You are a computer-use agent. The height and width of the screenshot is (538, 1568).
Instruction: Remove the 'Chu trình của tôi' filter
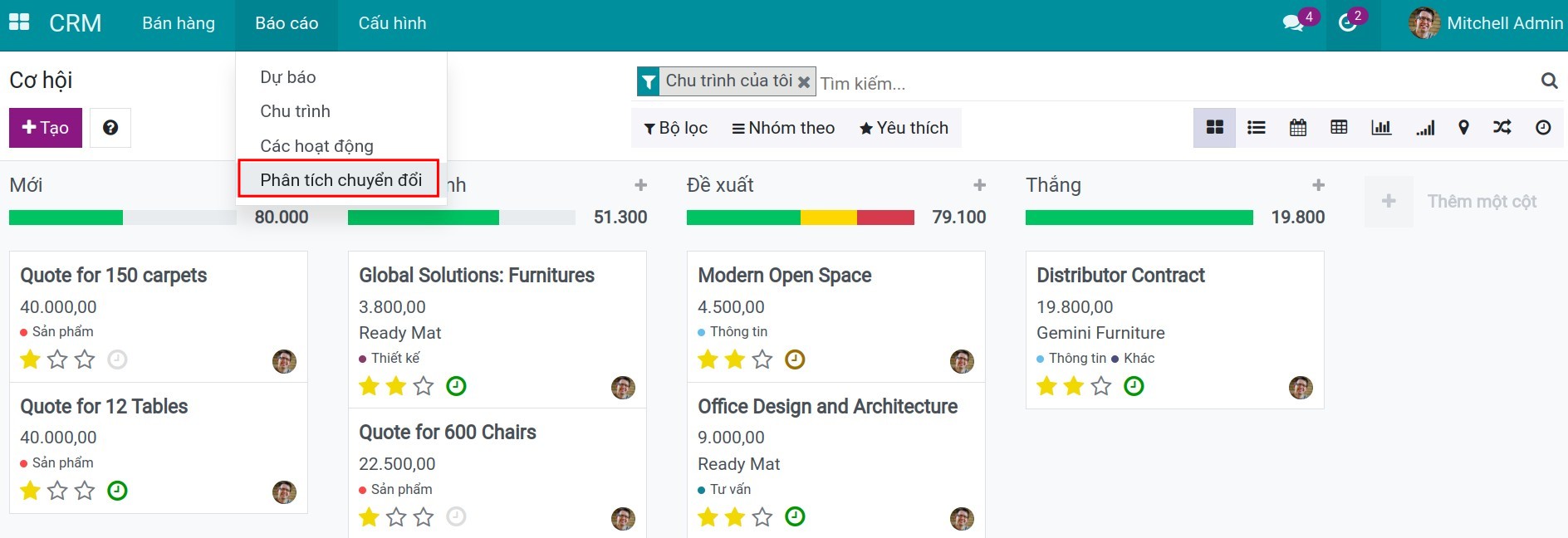click(804, 82)
